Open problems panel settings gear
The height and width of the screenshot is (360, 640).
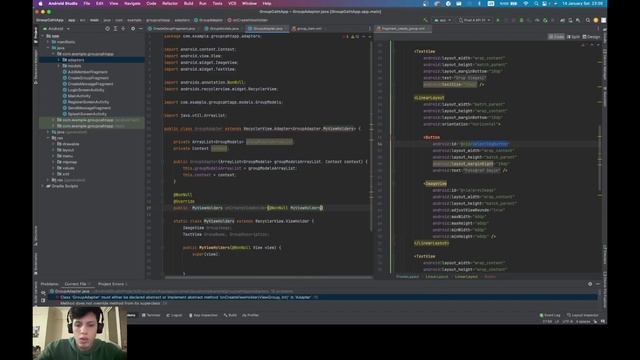point(590,284)
